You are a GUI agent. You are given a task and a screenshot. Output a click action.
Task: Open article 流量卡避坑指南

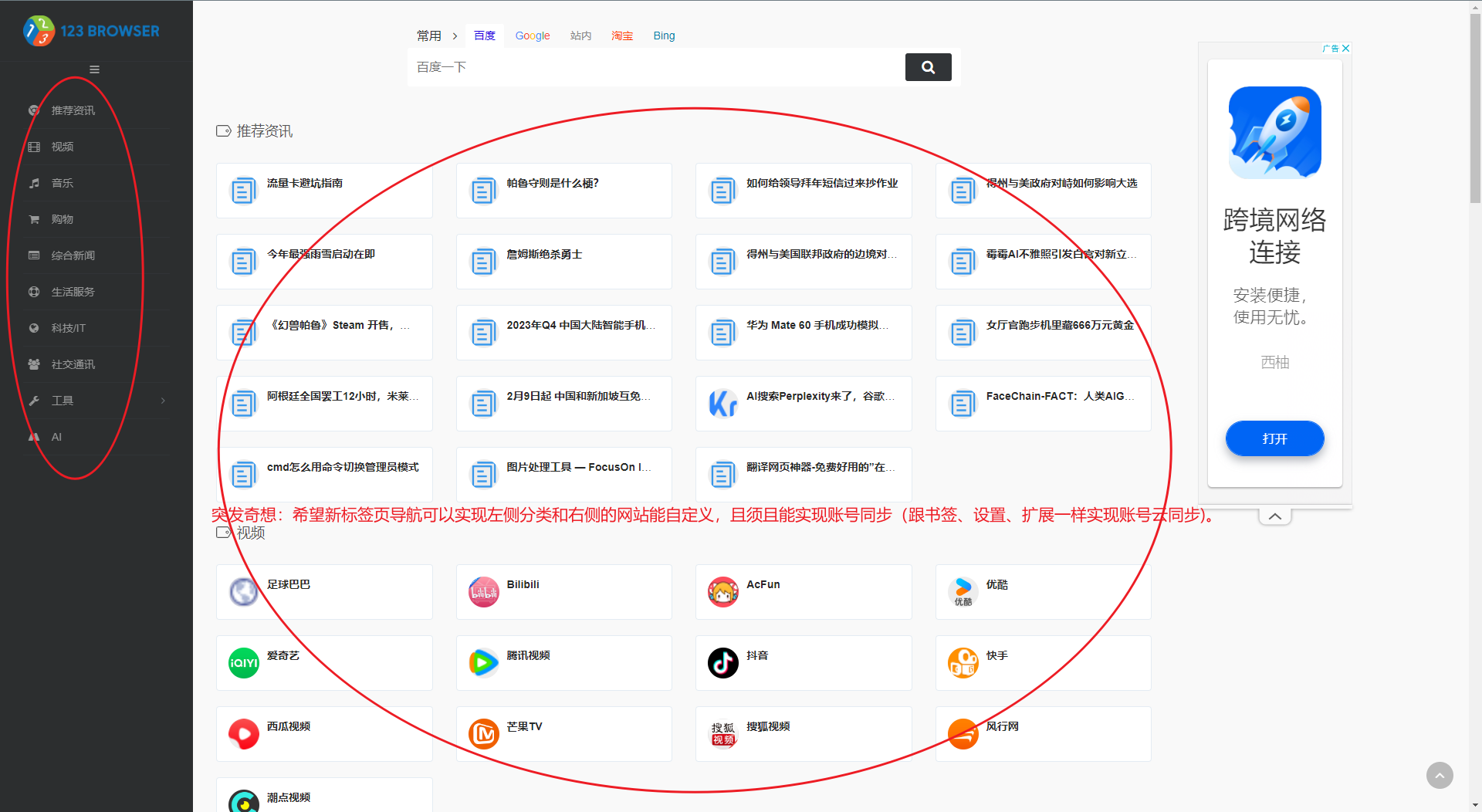click(324, 191)
